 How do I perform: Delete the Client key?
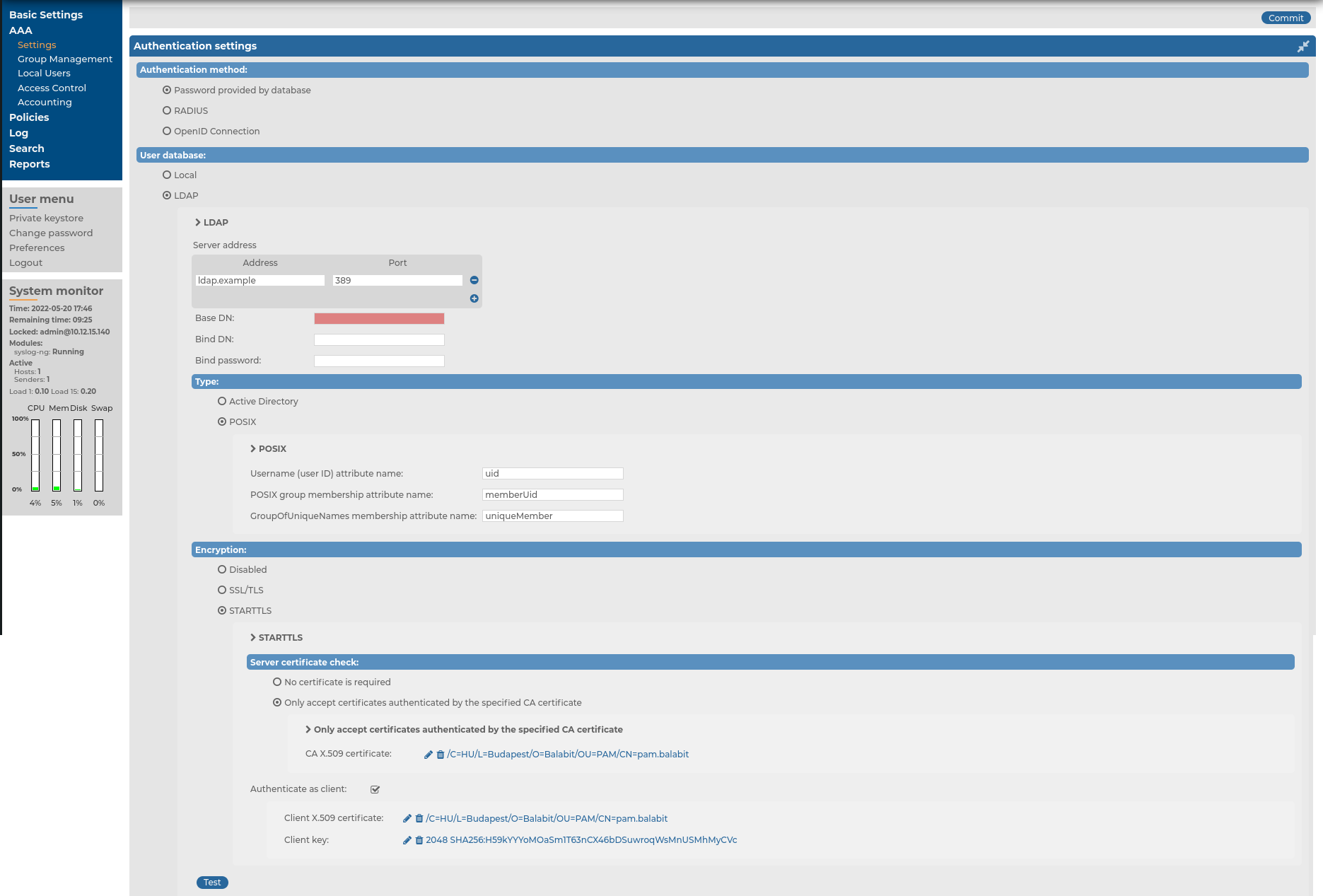pyautogui.click(x=419, y=840)
